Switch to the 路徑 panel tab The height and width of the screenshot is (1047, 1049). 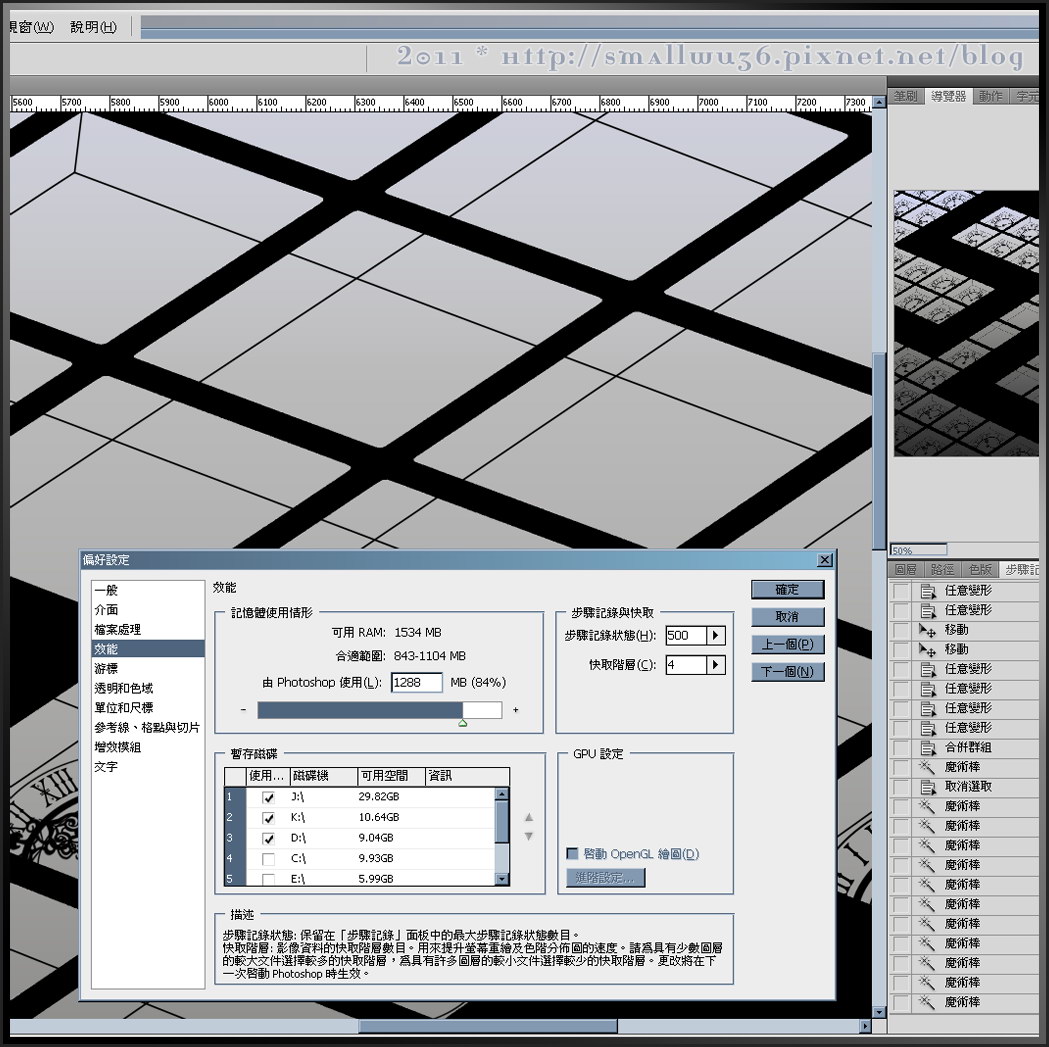point(943,569)
